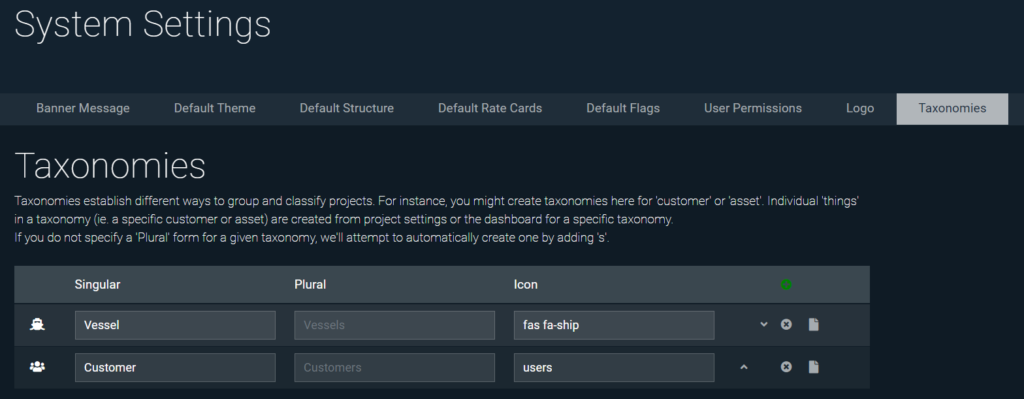Open the document icon for Customer
The width and height of the screenshot is (1024, 399).
[x=813, y=367]
